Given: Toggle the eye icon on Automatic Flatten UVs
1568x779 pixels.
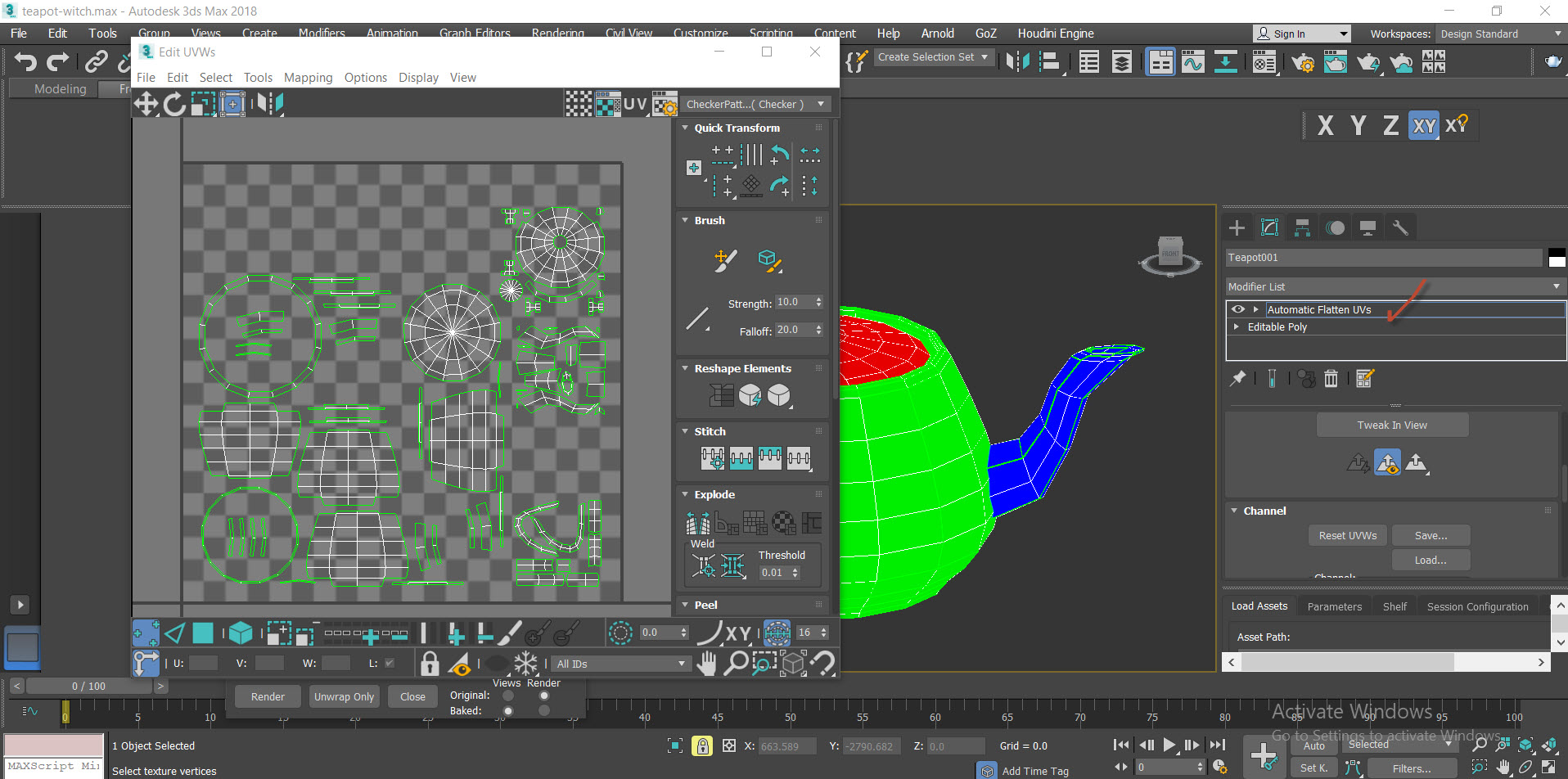Looking at the screenshot, I should pyautogui.click(x=1238, y=309).
